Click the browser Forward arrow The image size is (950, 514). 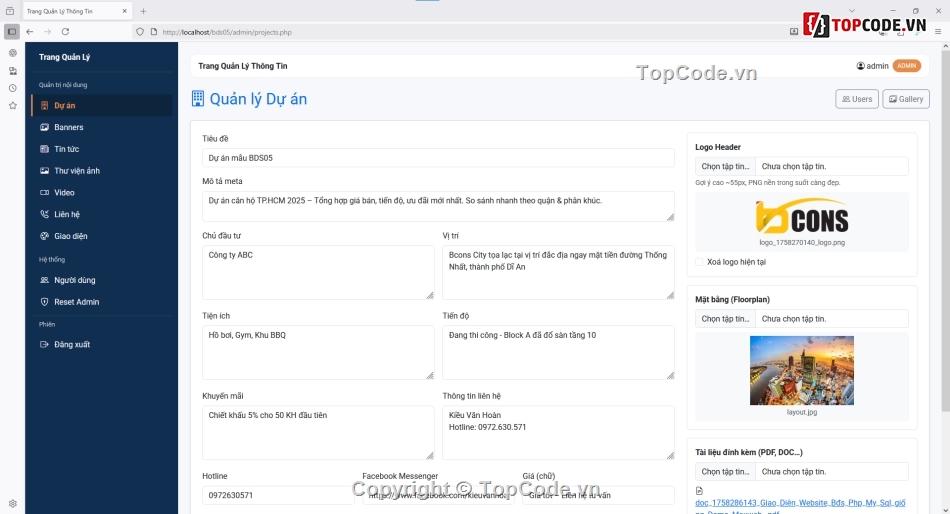(47, 32)
